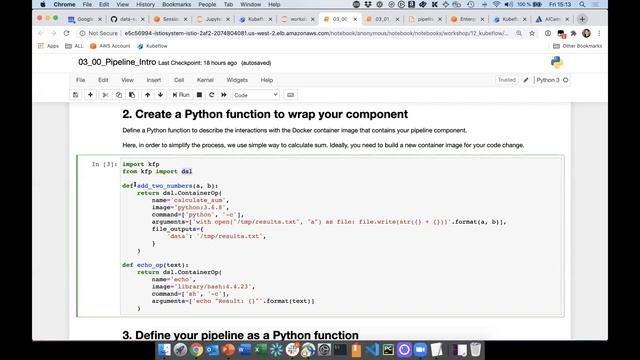Image resolution: width=640 pixels, height=360 pixels.
Task: Open the Apps bookmark shortcut
Action: [x=48, y=46]
